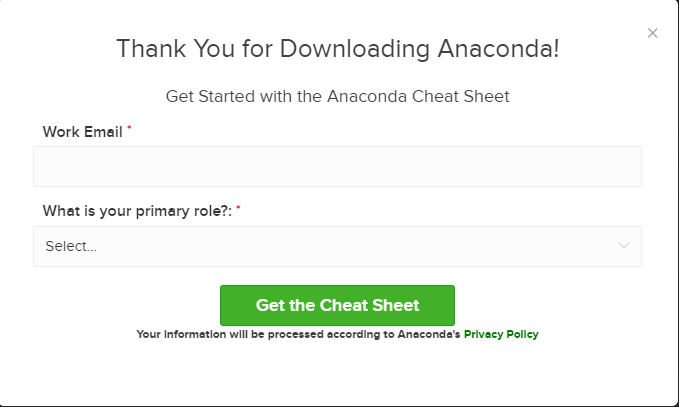
Task: Focus the Work Email text field
Action: click(337, 167)
